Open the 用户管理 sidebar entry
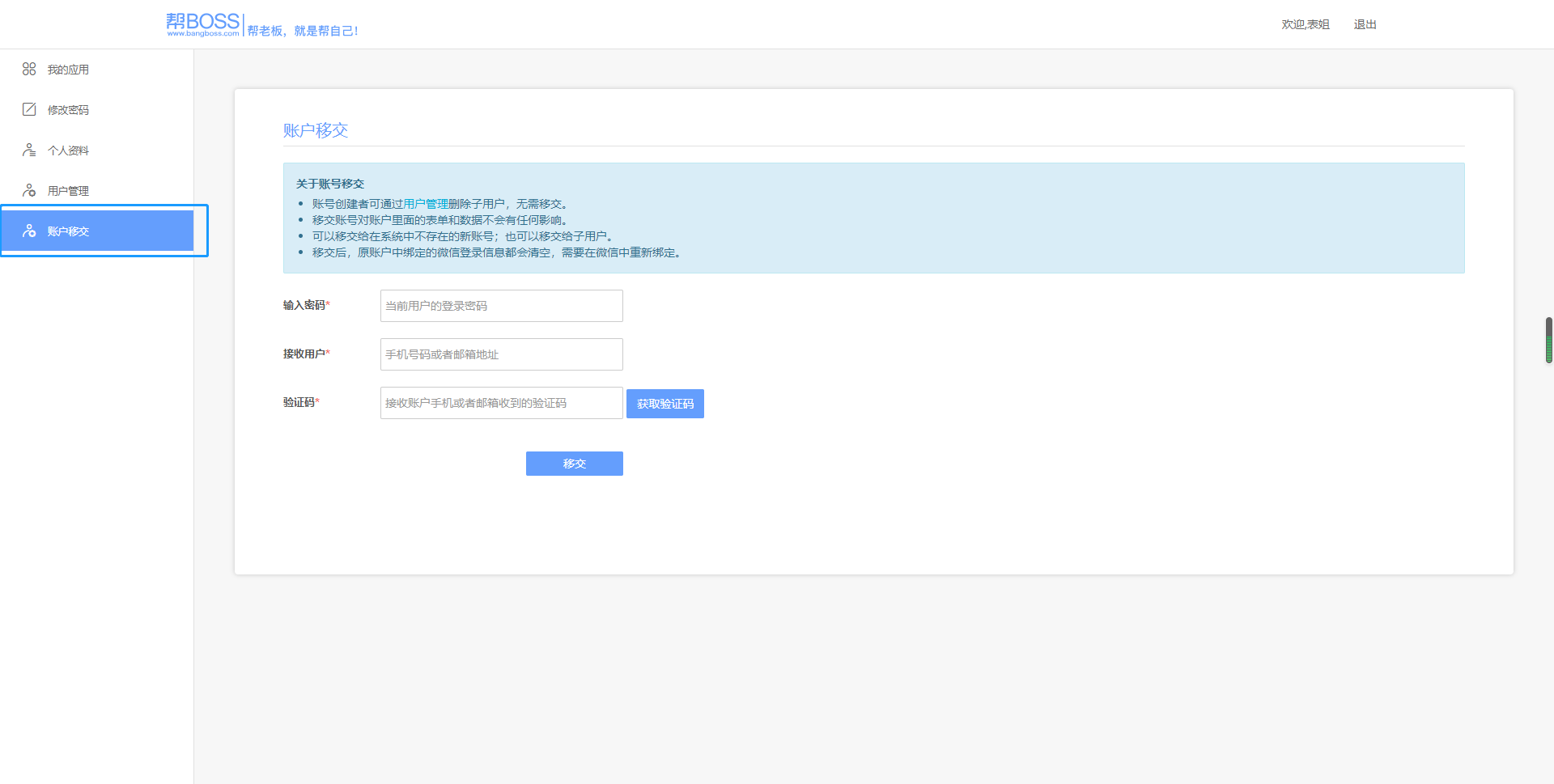The image size is (1554, 784). pos(68,191)
